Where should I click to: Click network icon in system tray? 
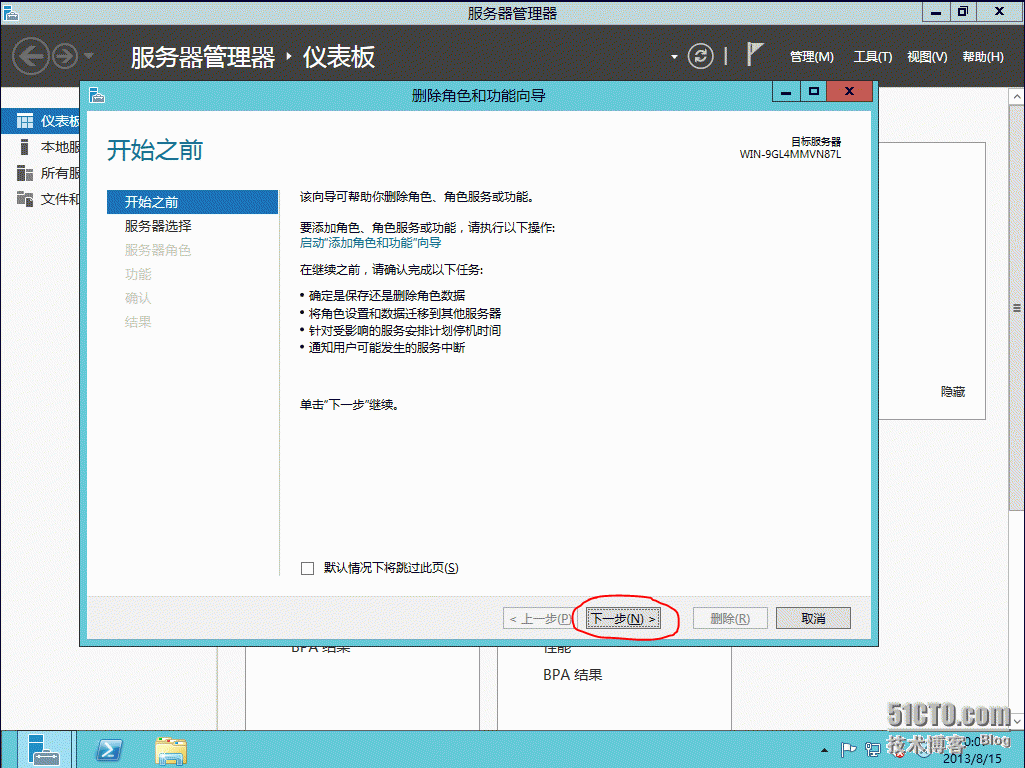point(873,749)
